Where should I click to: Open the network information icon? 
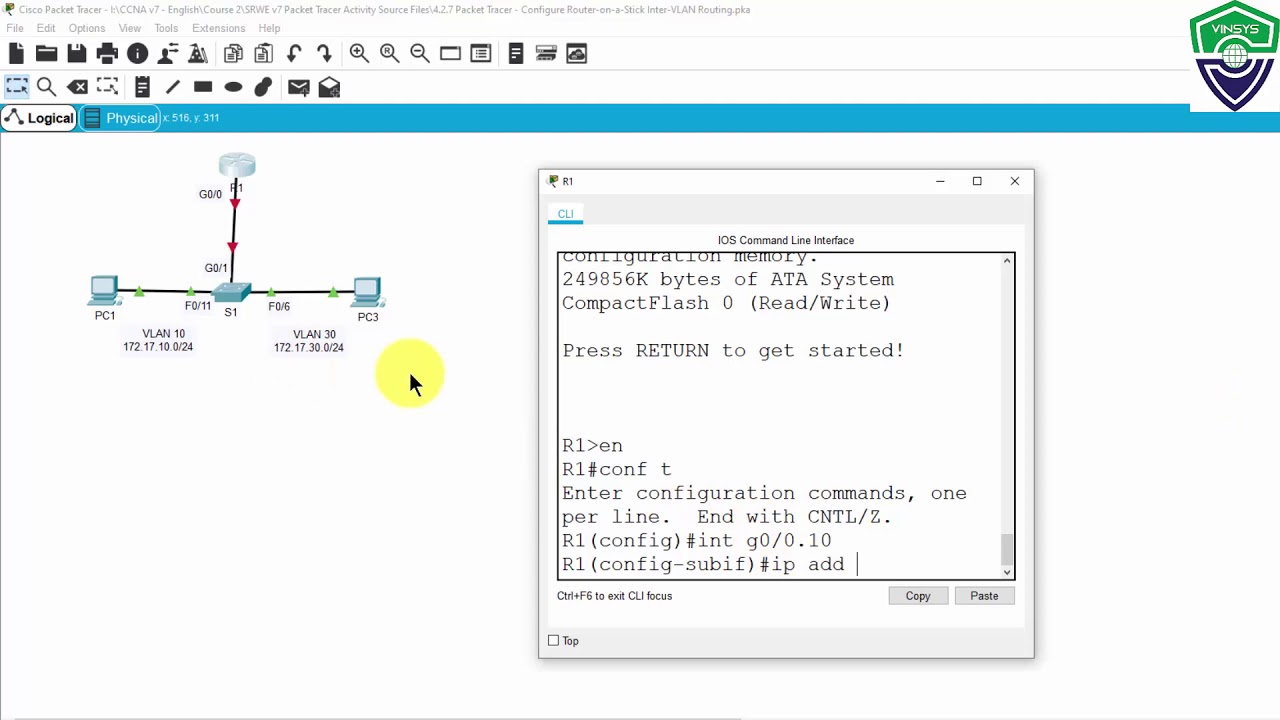138,53
